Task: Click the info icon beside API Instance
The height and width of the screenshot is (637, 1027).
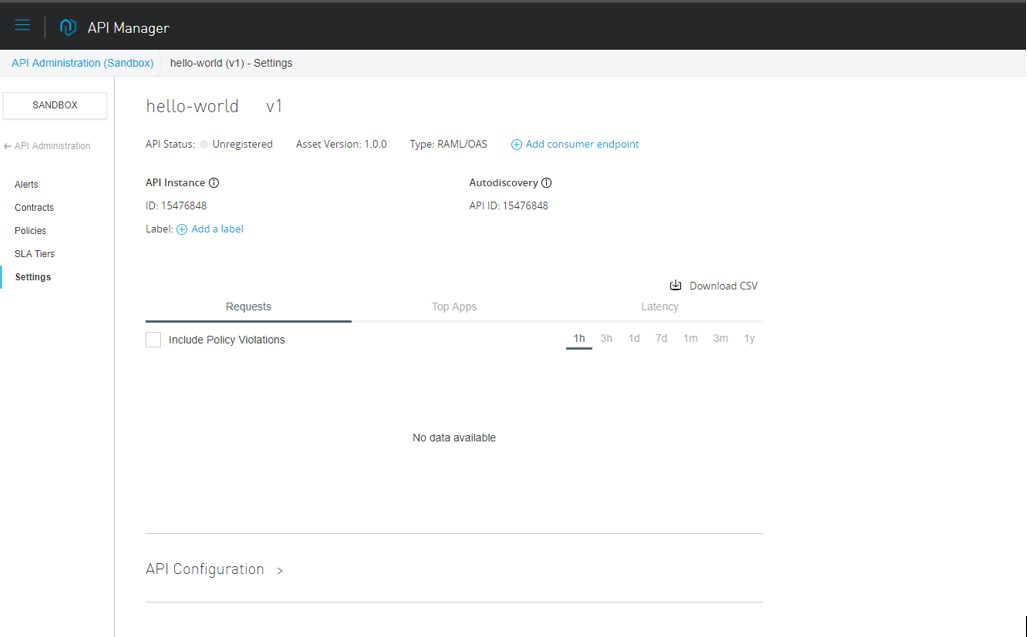Action: coord(214,183)
